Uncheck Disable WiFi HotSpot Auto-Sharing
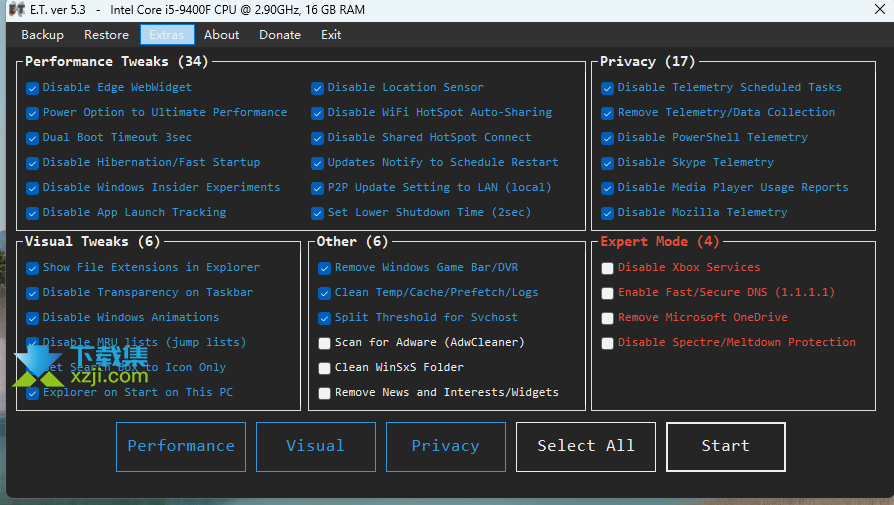 click(x=318, y=113)
